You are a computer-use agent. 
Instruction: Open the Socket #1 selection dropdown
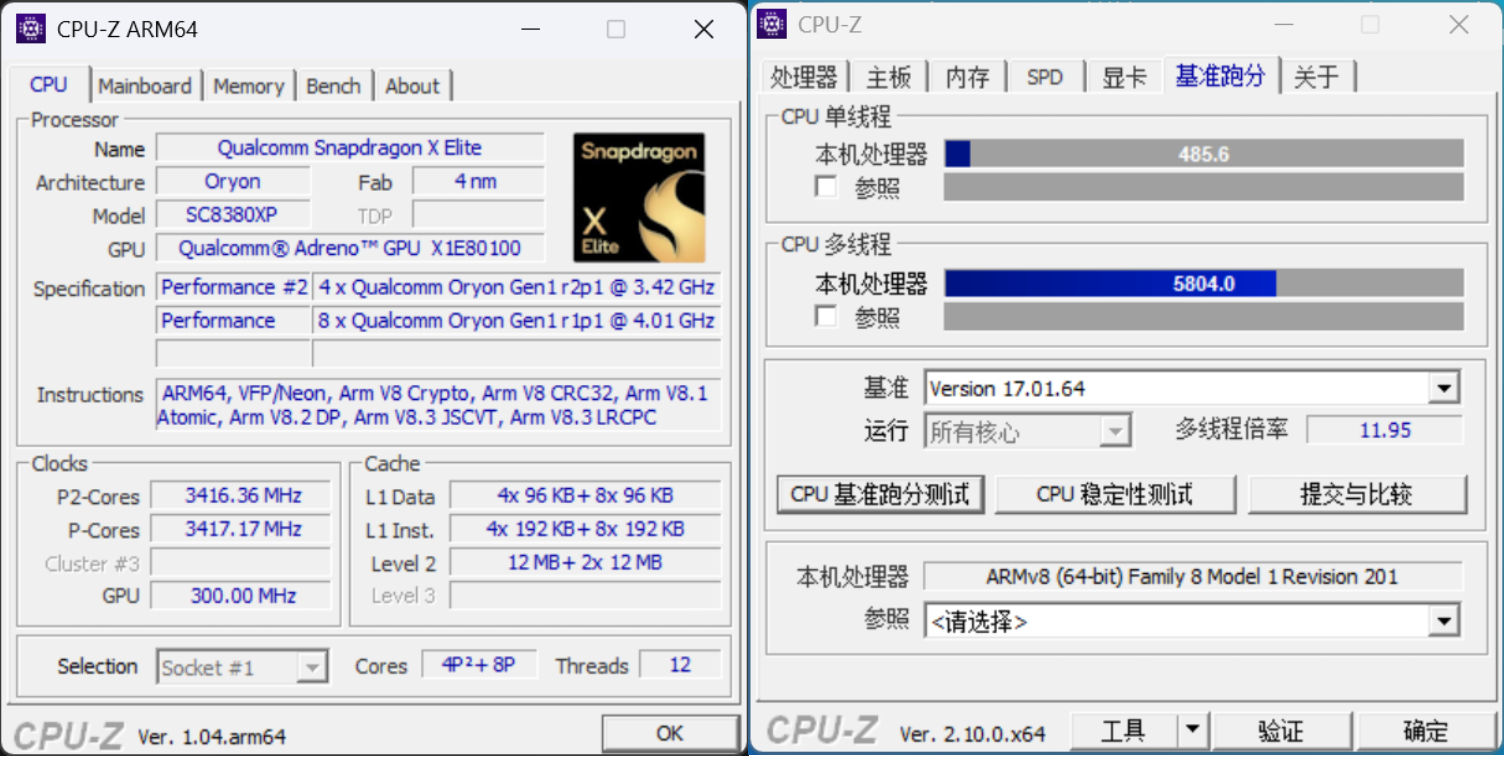click(x=313, y=667)
